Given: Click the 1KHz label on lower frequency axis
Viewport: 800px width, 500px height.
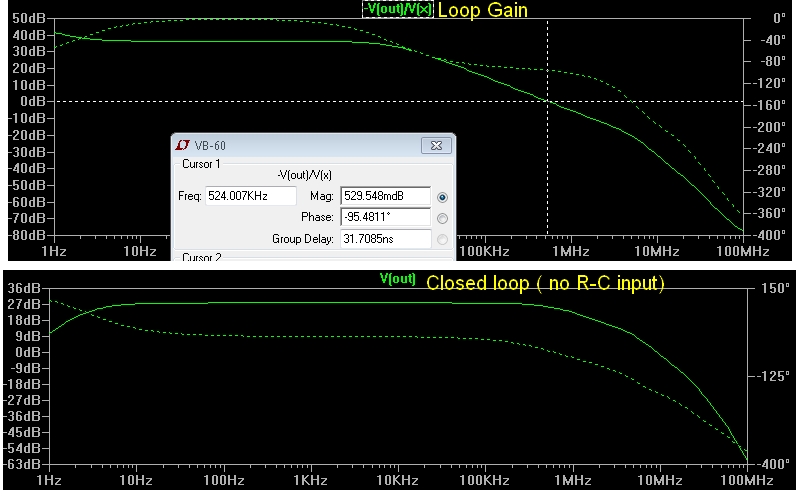Looking at the screenshot, I should pos(310,480).
